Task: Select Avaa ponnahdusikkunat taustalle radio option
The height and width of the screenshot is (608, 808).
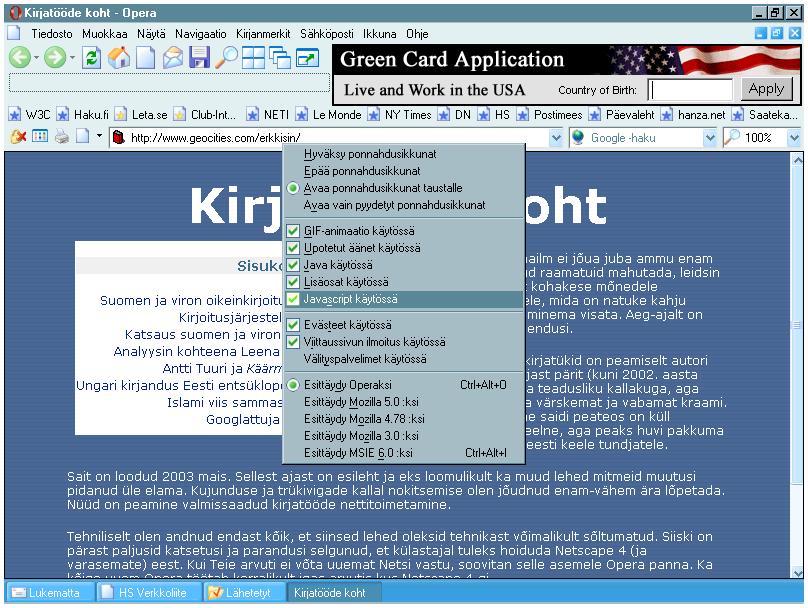Action: click(x=293, y=188)
